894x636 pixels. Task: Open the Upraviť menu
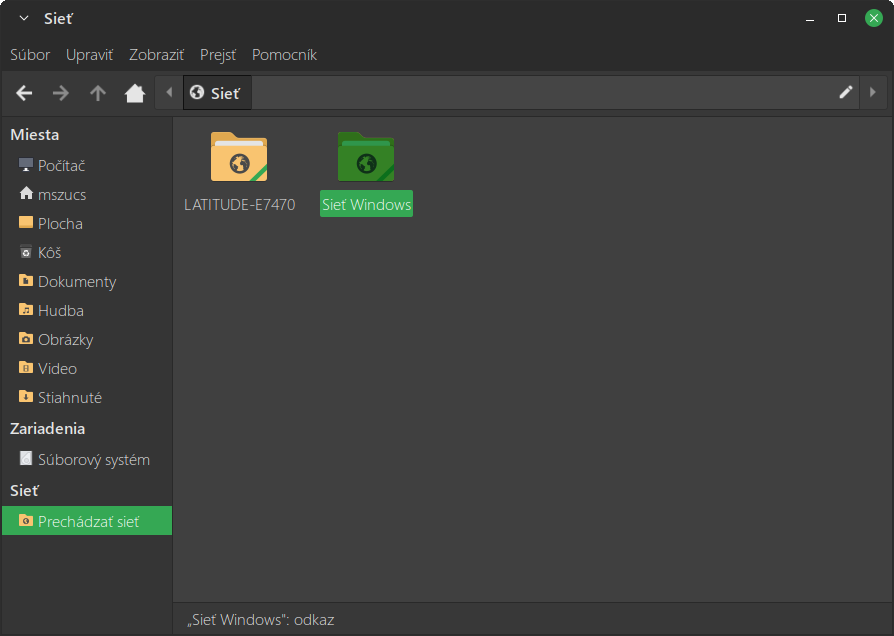90,55
